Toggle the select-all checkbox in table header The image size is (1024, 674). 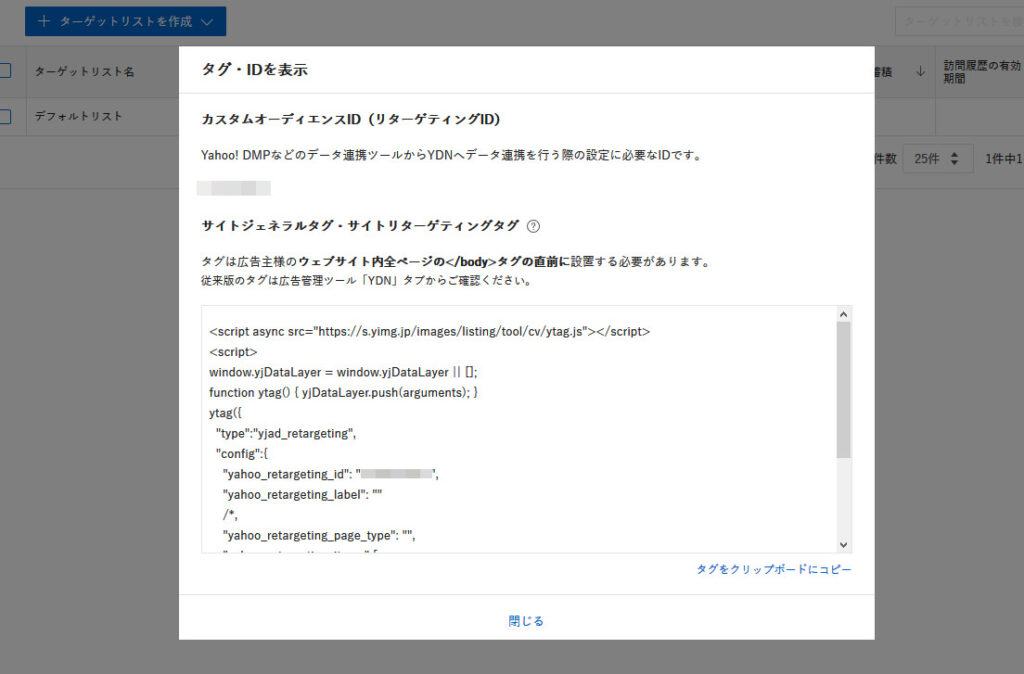tap(4, 71)
